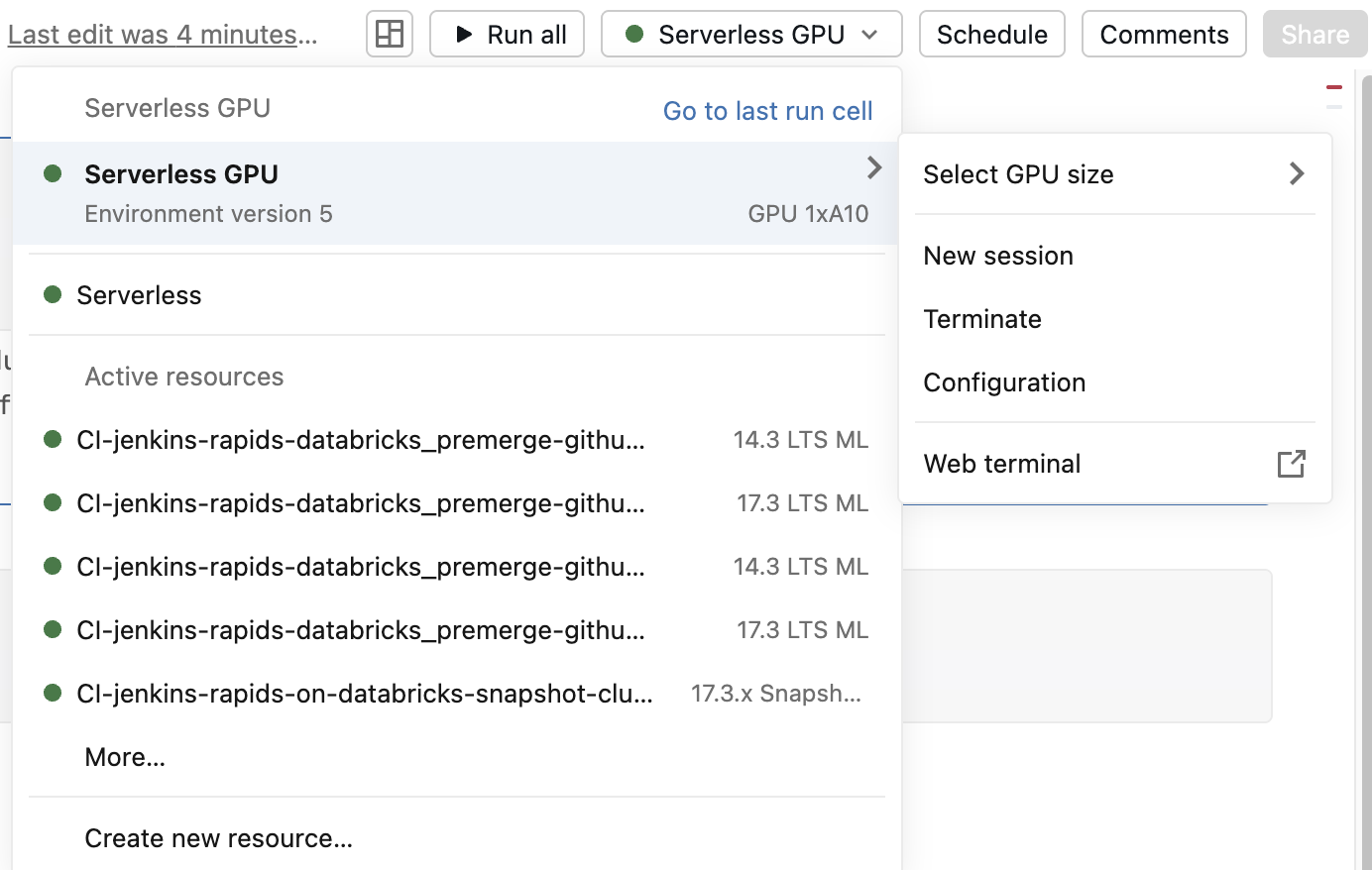Open the Configuration menu entry

click(x=1115, y=382)
